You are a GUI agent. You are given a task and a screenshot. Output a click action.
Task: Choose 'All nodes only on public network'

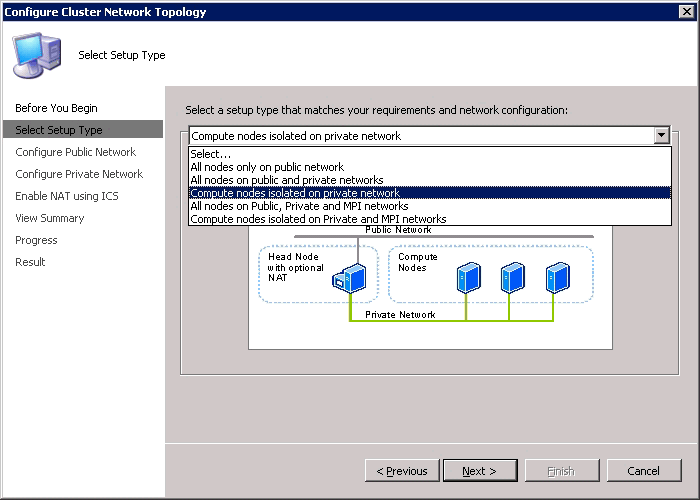(x=267, y=167)
